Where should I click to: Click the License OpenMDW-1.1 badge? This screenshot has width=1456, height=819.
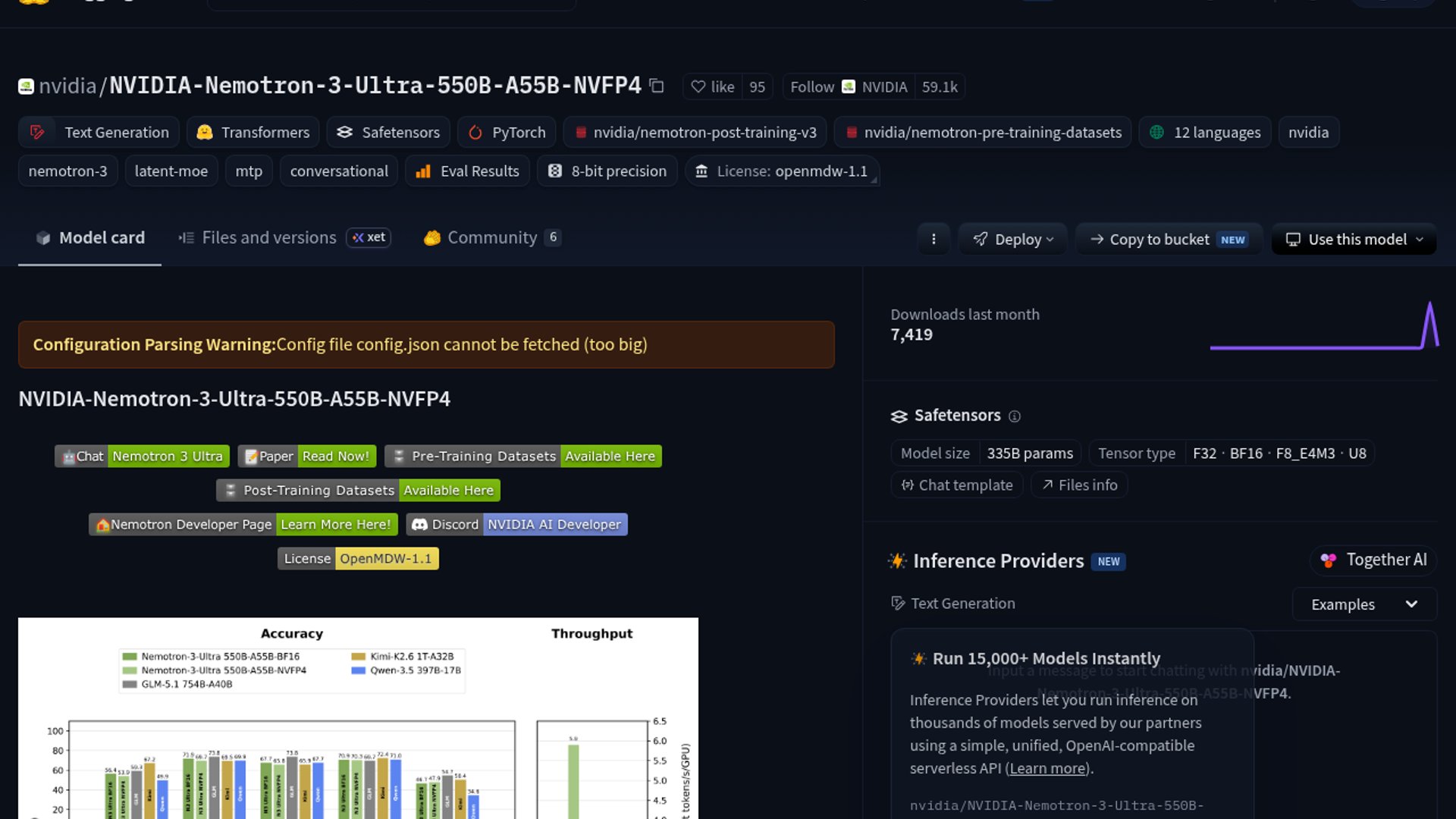point(358,558)
